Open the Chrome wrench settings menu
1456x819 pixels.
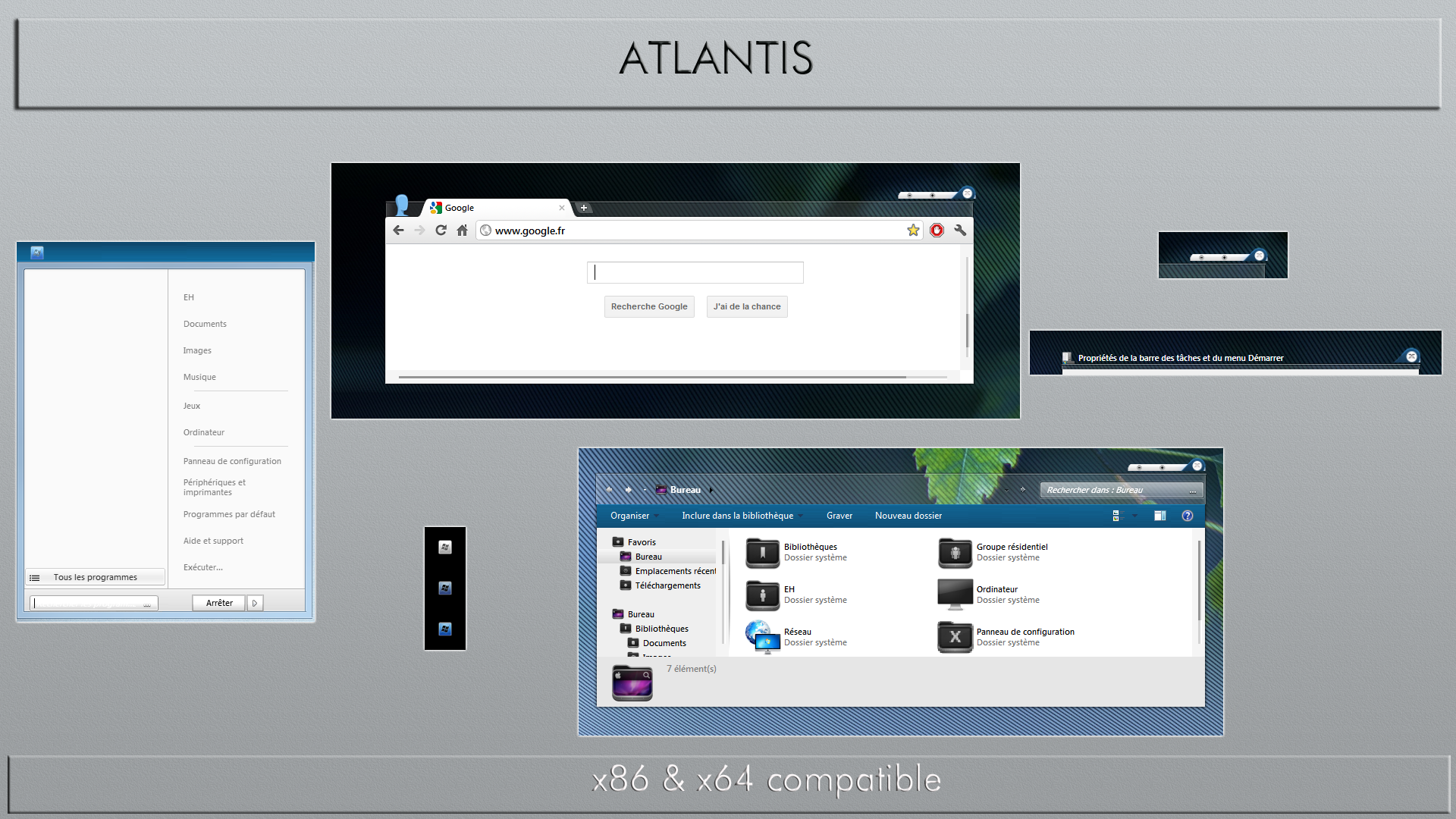960,230
